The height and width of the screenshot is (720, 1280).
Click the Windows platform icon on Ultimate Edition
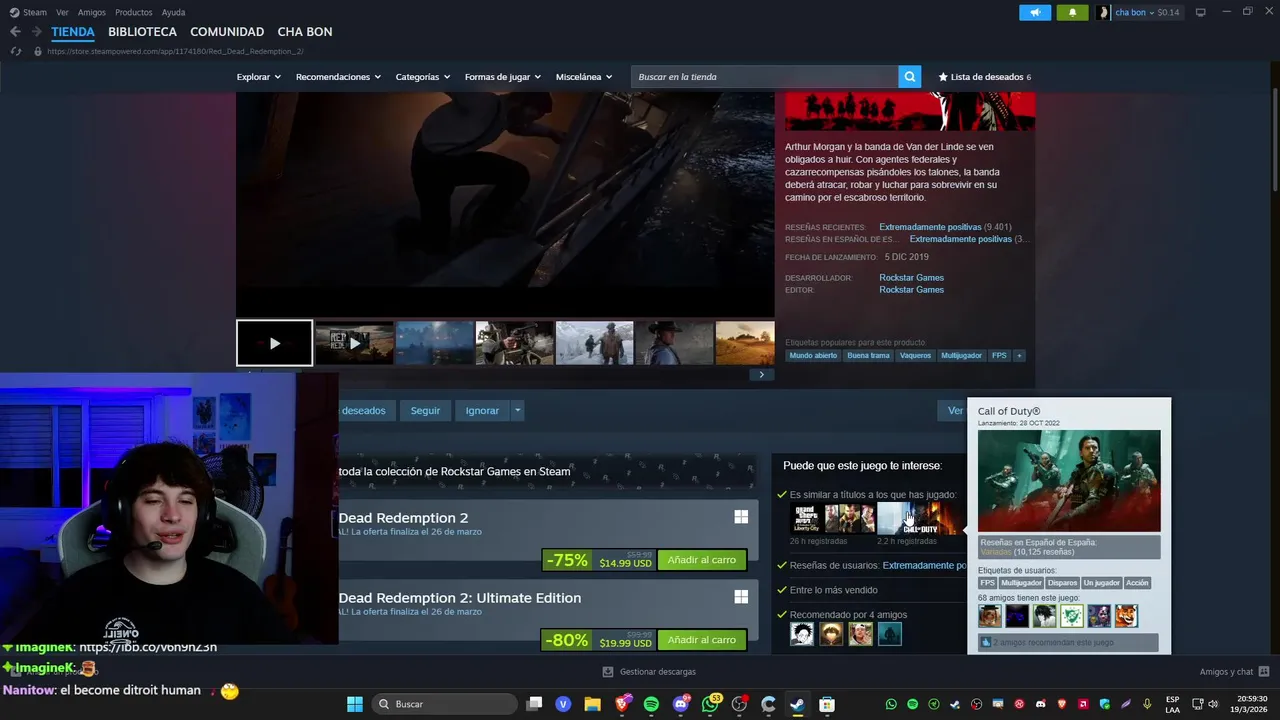coord(741,597)
